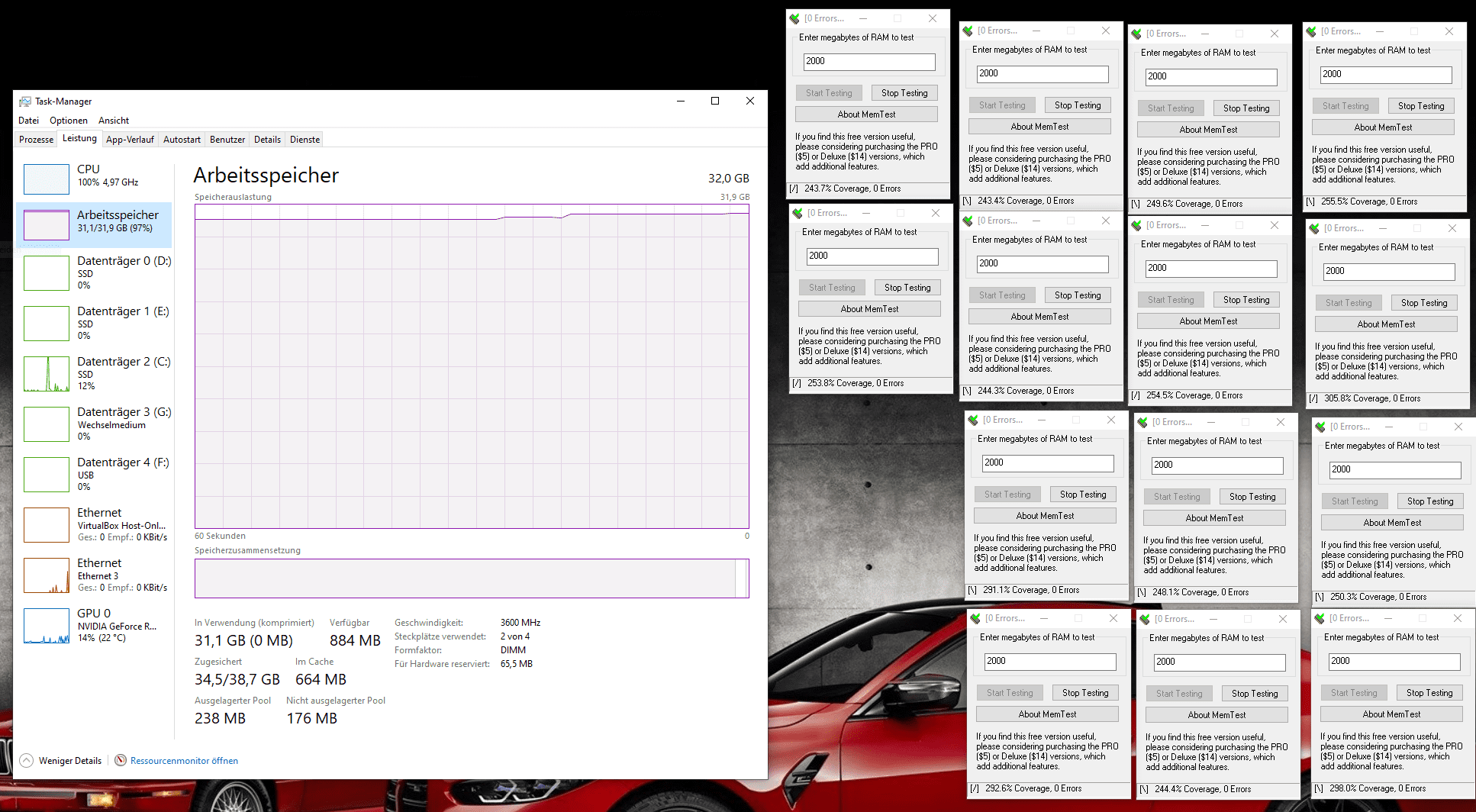Open the Ansicht menu
Image resolution: width=1476 pixels, height=812 pixels.
point(114,121)
